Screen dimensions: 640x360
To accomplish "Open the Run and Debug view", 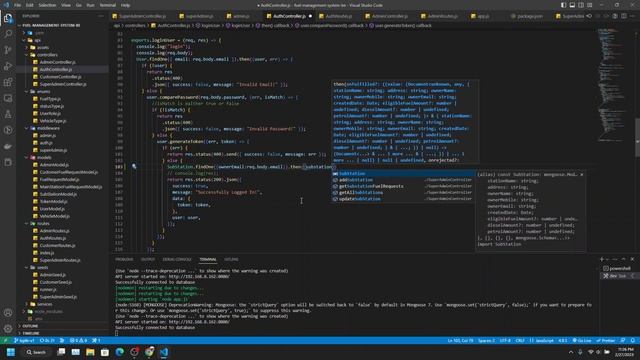I will [x=8, y=66].
